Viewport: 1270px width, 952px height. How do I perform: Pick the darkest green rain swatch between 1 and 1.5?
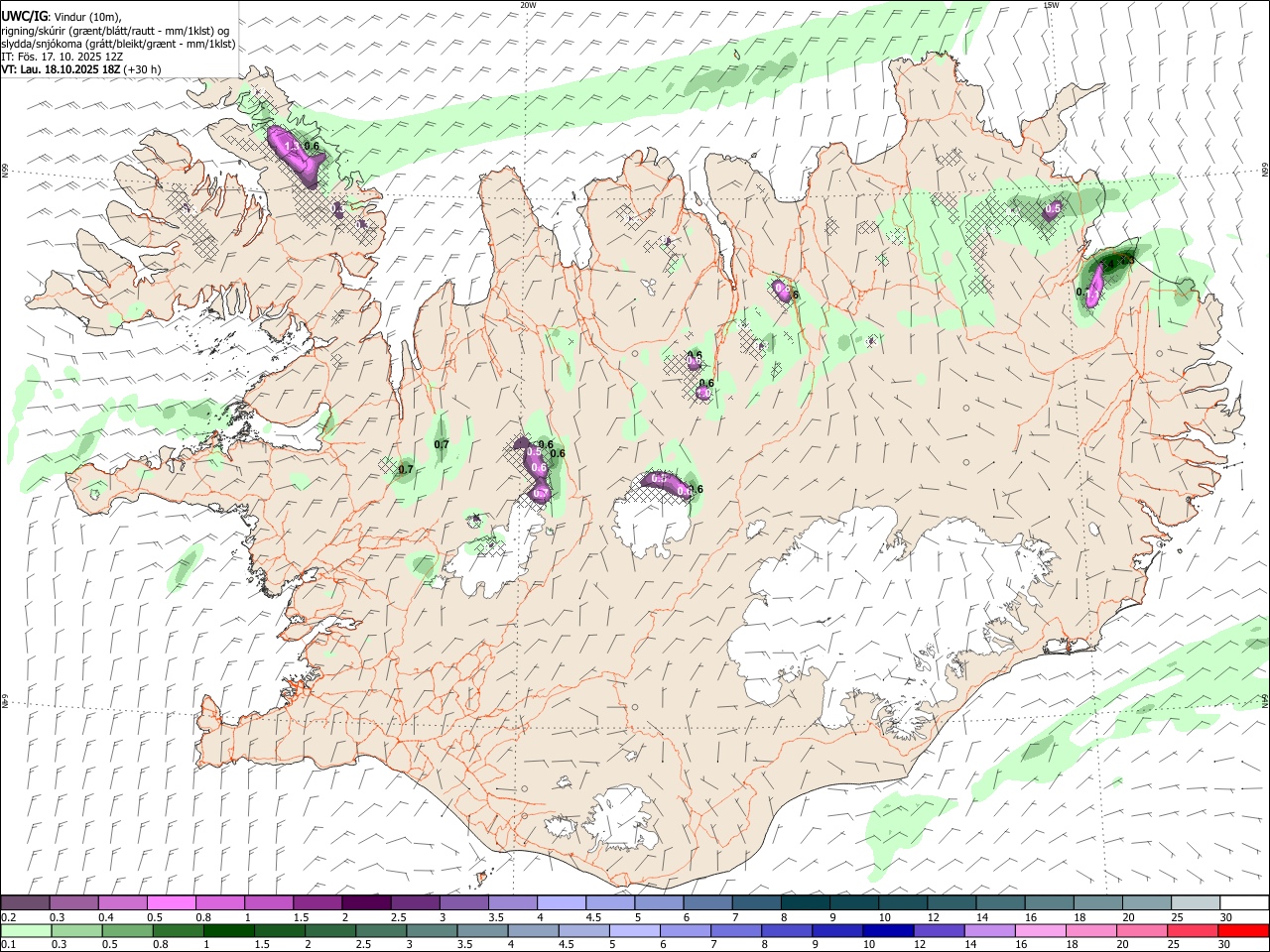[228, 930]
